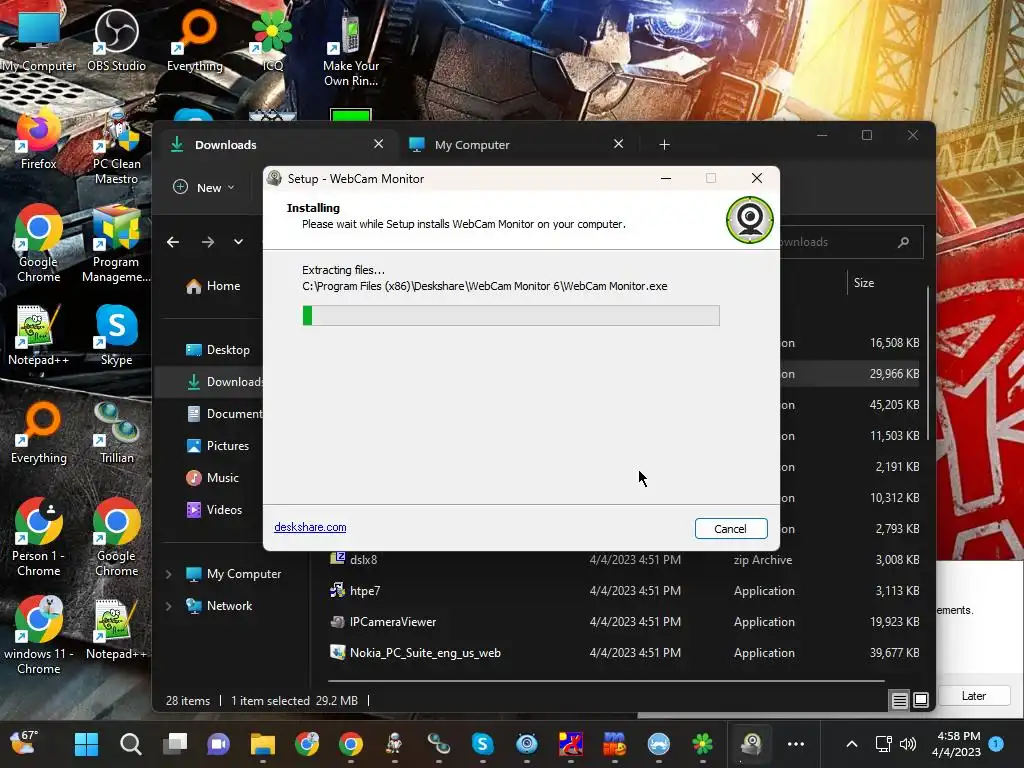Open File Explorer from taskbar
This screenshot has width=1024, height=768.
pyautogui.click(x=263, y=744)
